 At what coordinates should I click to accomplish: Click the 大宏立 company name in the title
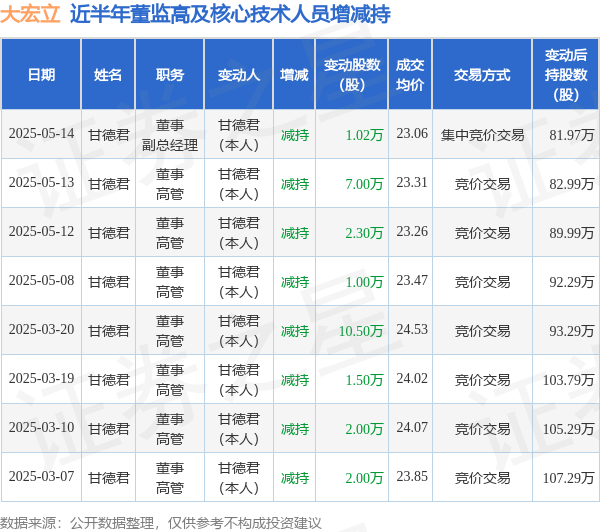click(x=30, y=14)
